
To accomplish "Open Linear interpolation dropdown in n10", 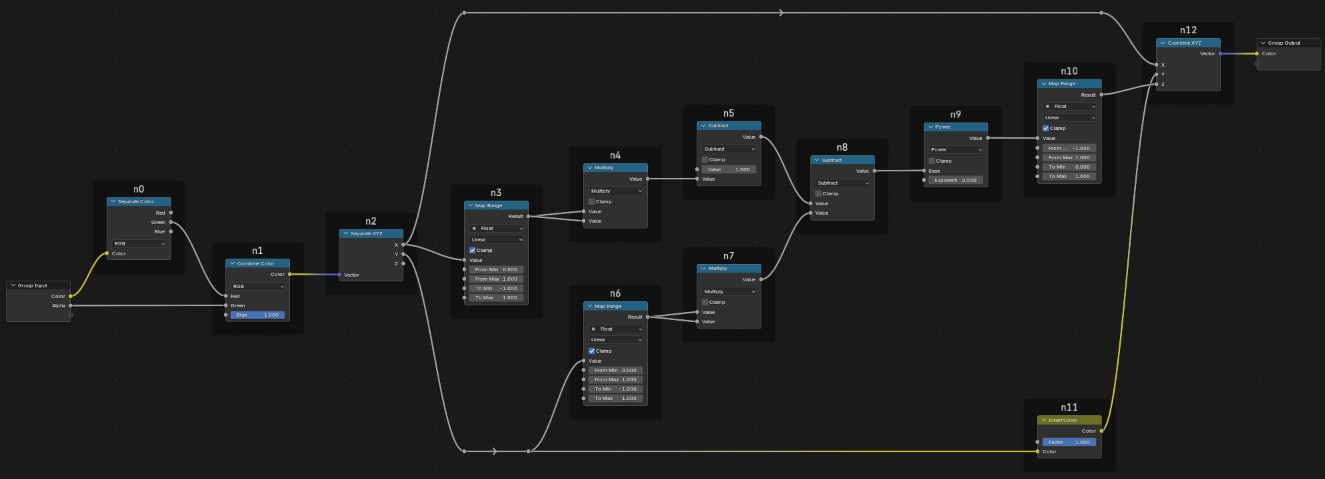I will 1069,117.
